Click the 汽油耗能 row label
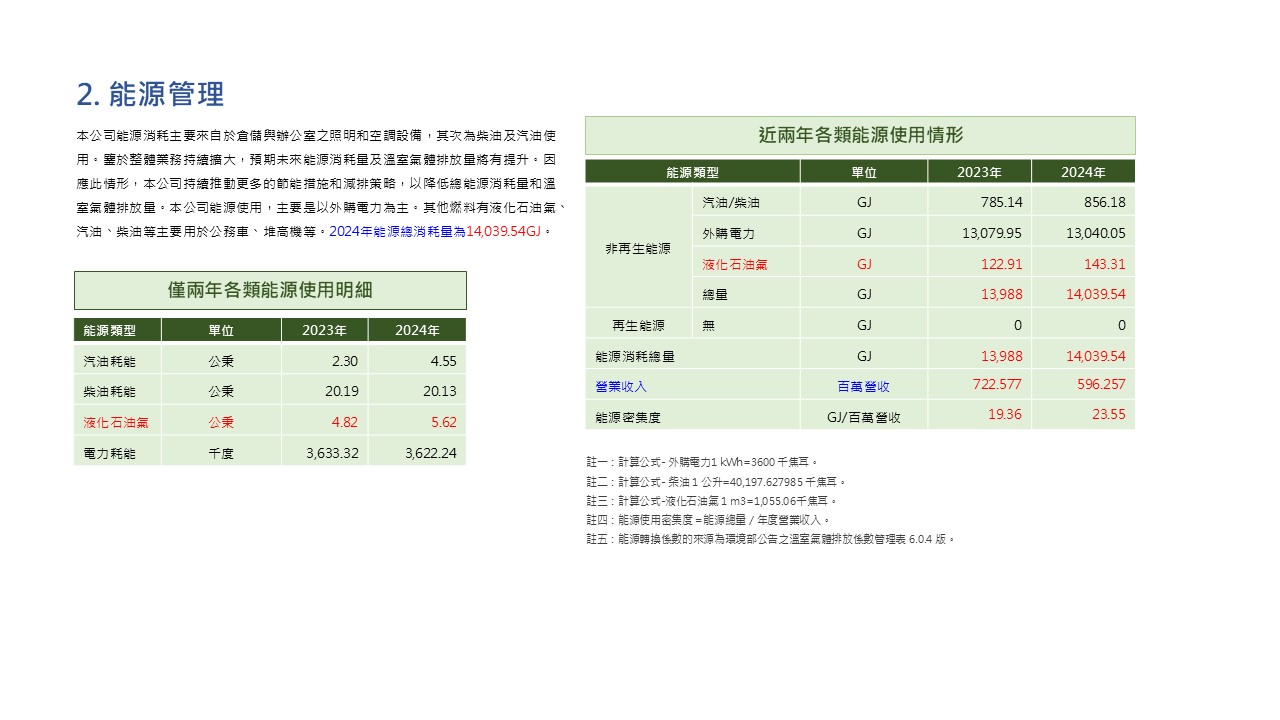 pyautogui.click(x=109, y=361)
